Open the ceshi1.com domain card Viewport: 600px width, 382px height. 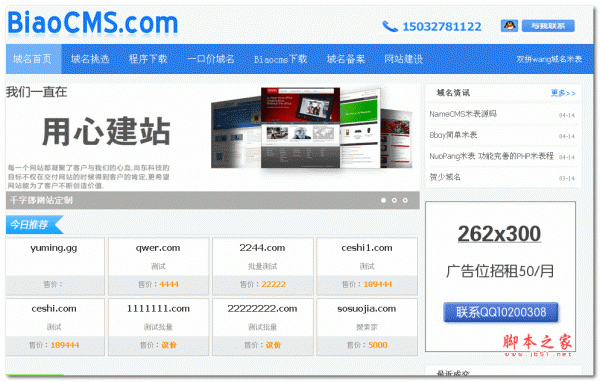click(367, 266)
